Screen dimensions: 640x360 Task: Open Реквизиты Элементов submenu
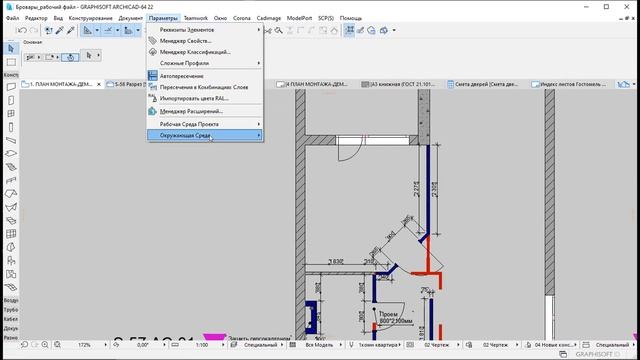(205, 30)
